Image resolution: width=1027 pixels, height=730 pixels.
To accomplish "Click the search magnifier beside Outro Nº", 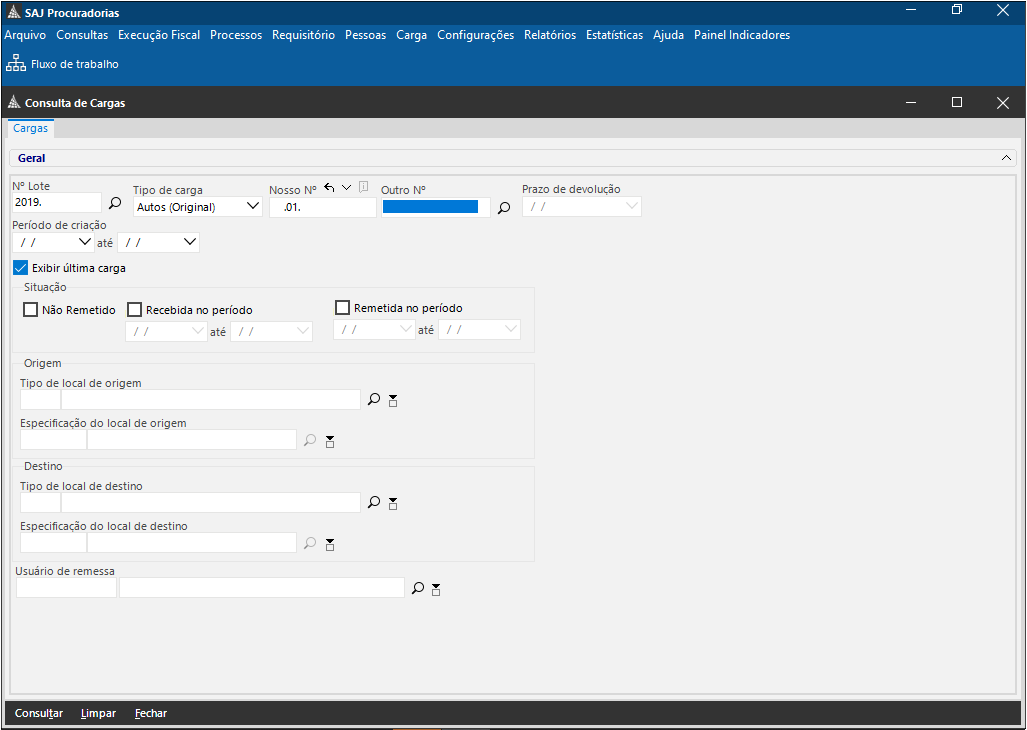I will coord(504,208).
